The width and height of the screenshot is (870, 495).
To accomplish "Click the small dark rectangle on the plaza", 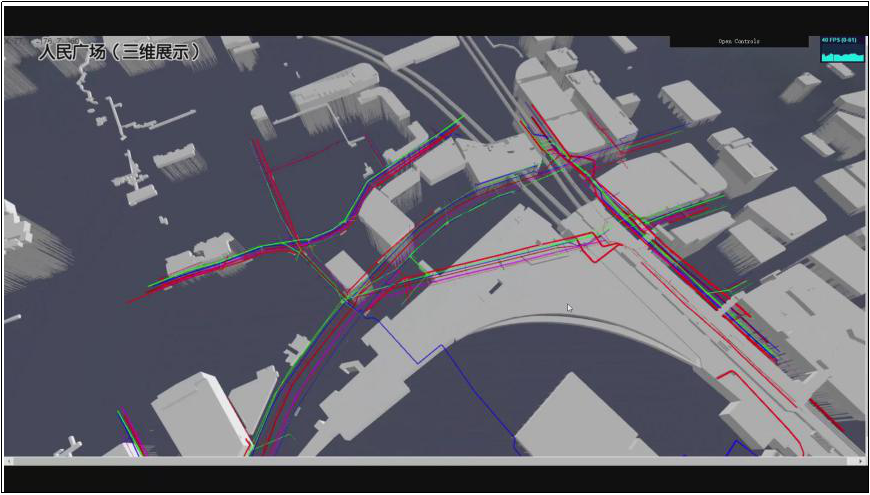I will click(x=495, y=288).
